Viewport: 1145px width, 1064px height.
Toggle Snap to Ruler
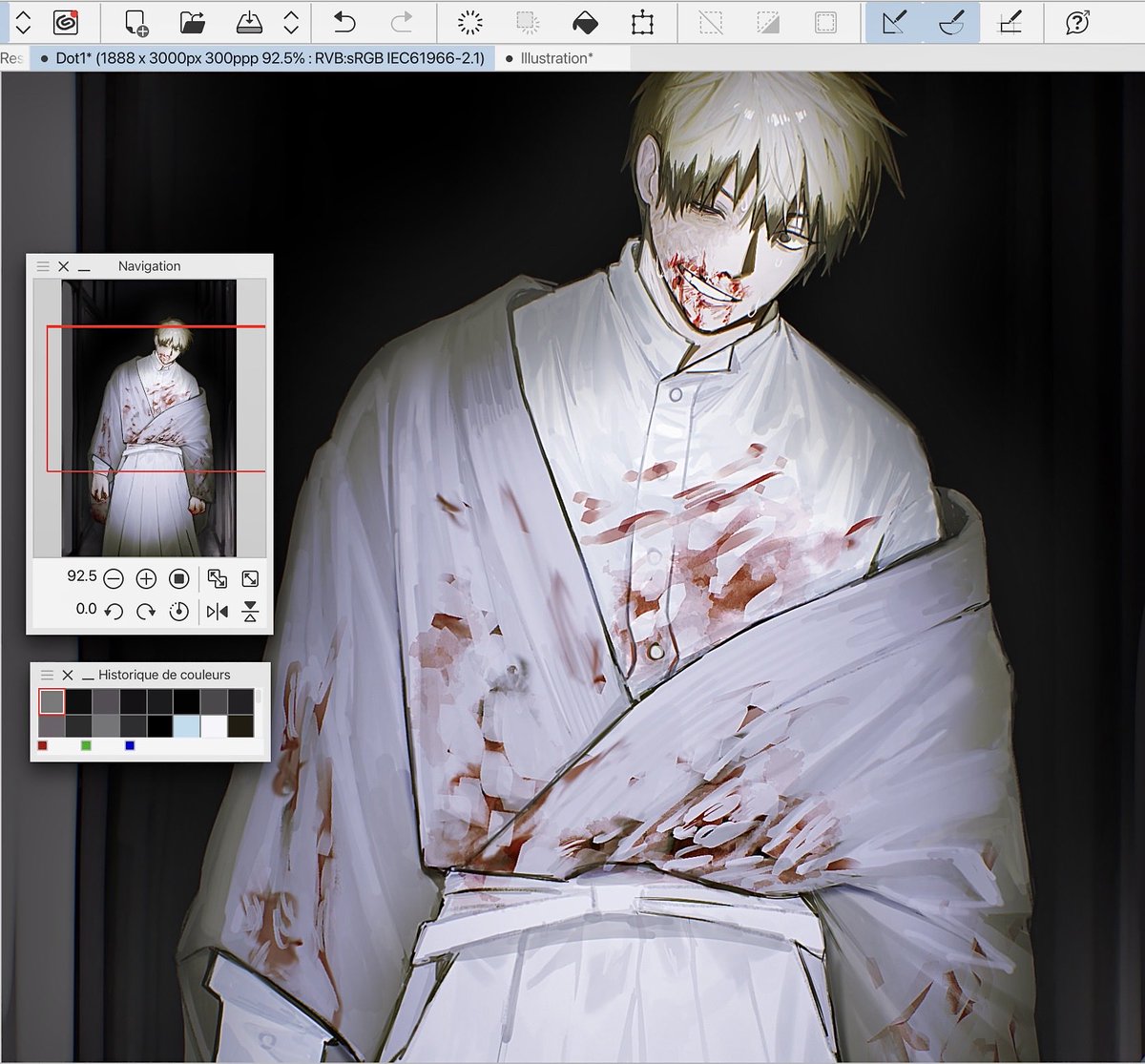894,22
